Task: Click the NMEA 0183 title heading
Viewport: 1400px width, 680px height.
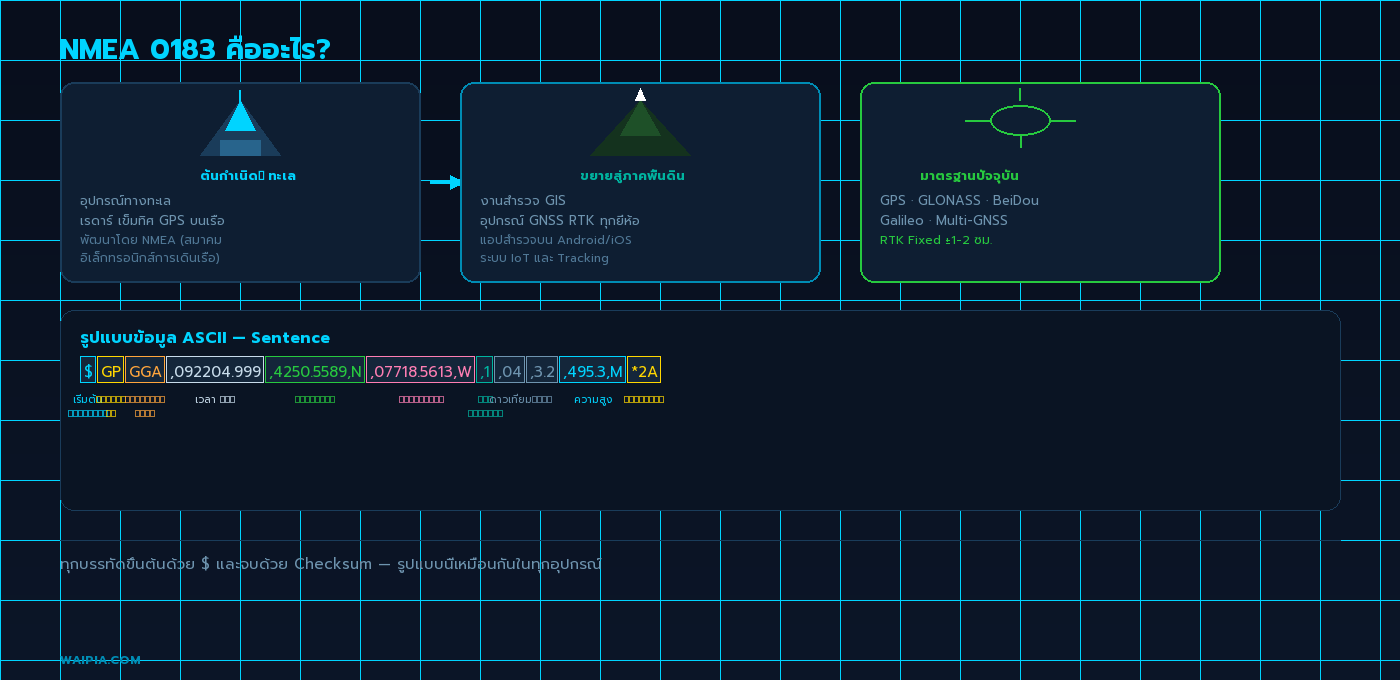Action: (195, 49)
